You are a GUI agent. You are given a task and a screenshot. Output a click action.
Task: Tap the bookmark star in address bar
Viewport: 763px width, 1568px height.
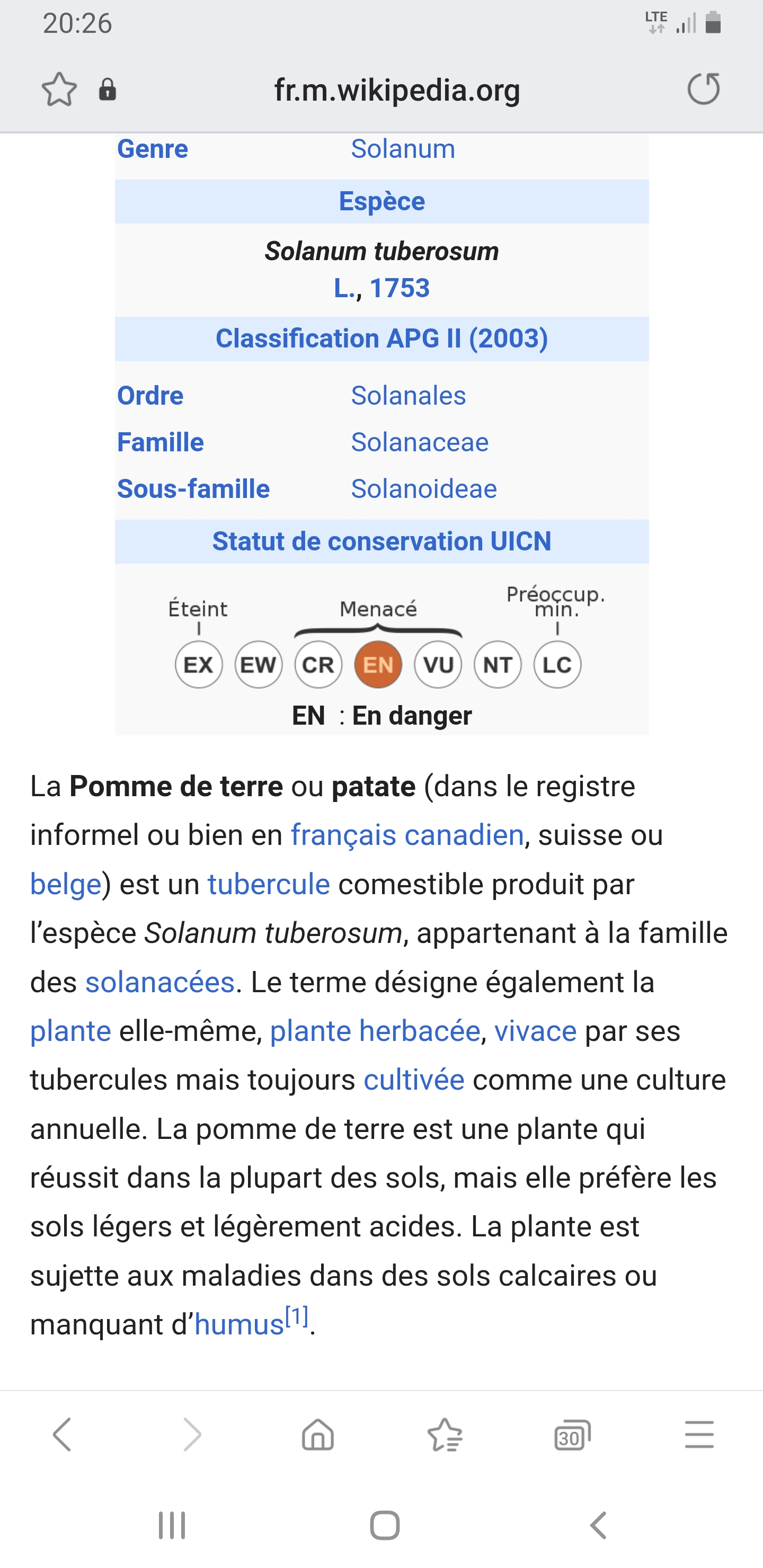tap(59, 90)
